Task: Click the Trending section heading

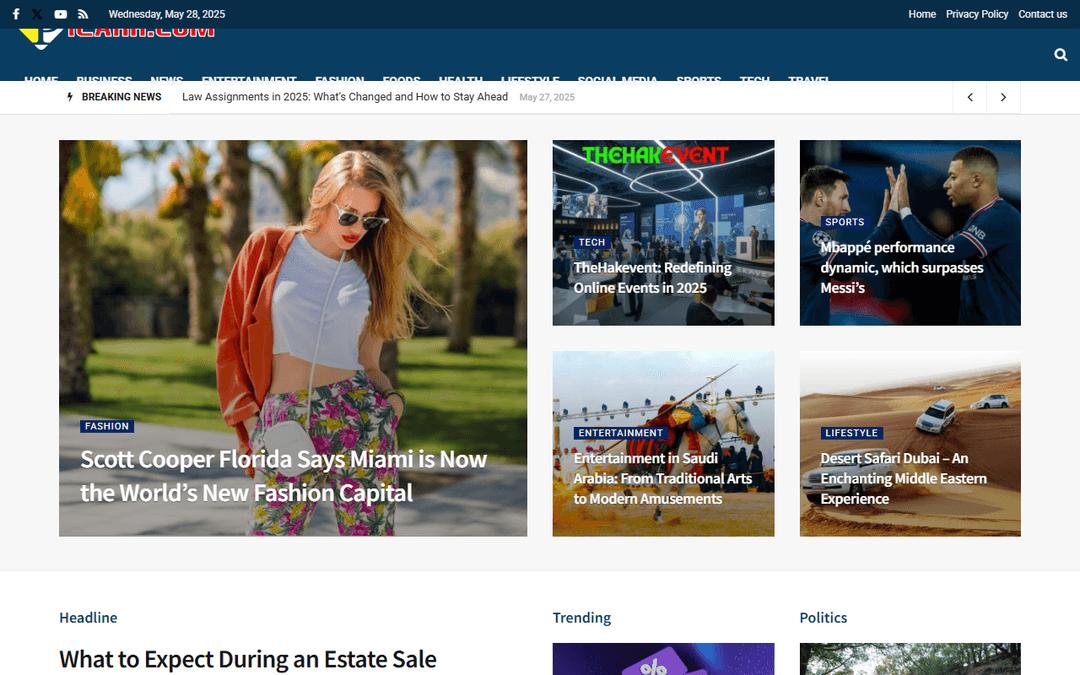Action: (x=581, y=618)
